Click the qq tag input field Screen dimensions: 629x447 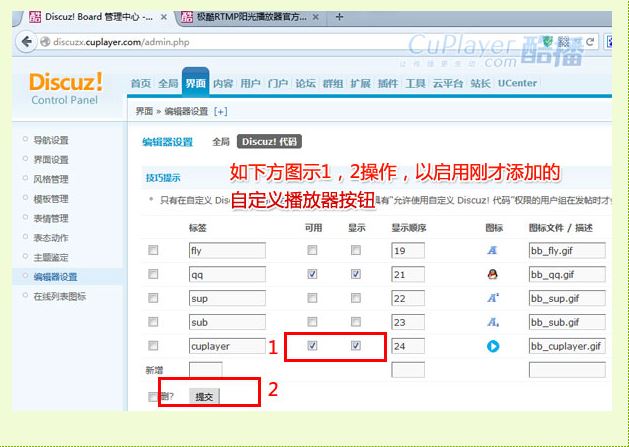[x=227, y=274]
